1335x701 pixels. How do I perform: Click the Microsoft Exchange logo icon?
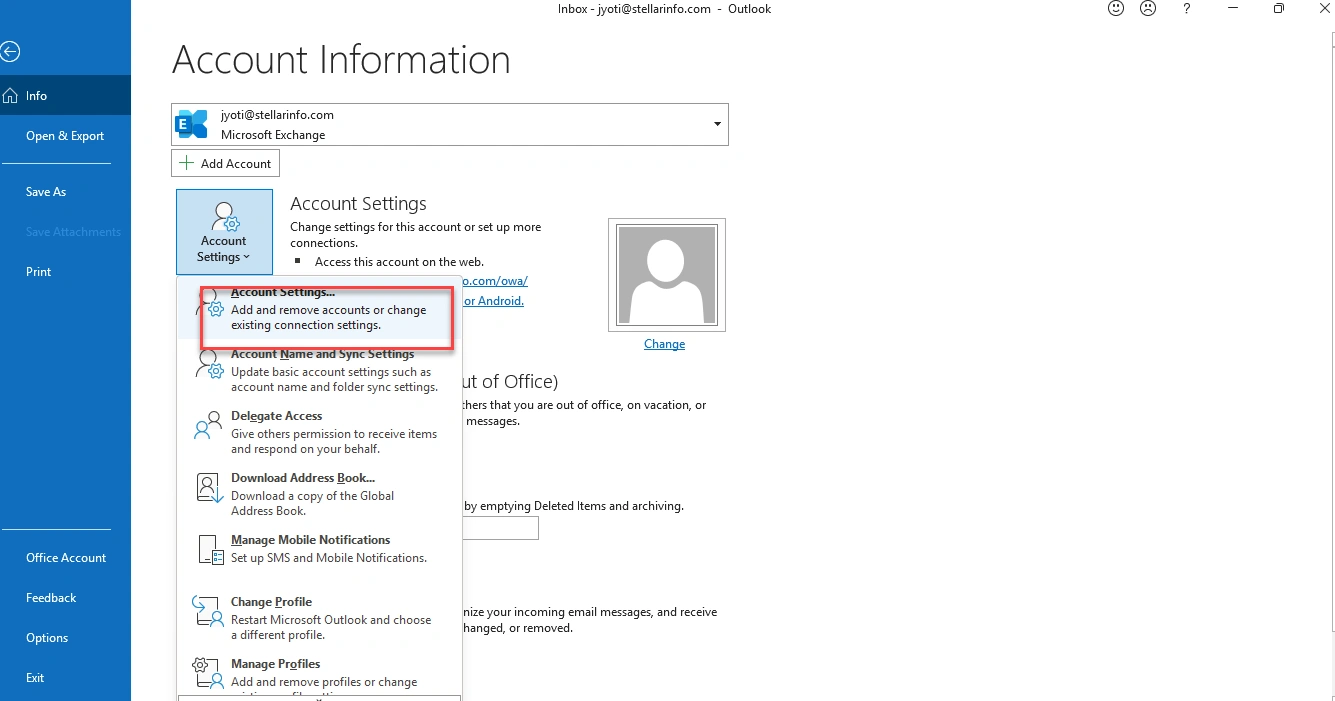click(x=191, y=123)
